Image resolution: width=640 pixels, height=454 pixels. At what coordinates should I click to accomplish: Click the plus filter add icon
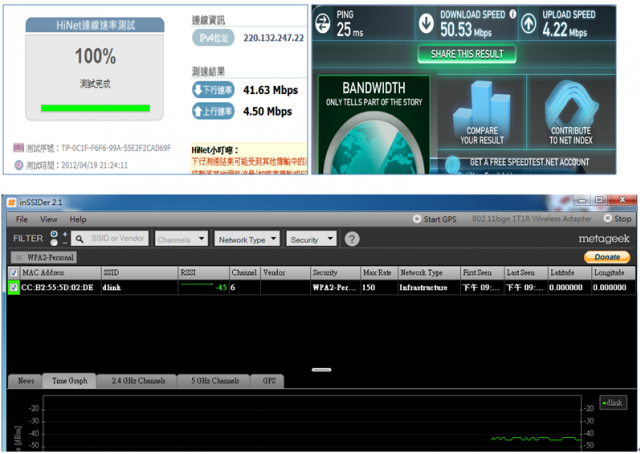click(65, 234)
